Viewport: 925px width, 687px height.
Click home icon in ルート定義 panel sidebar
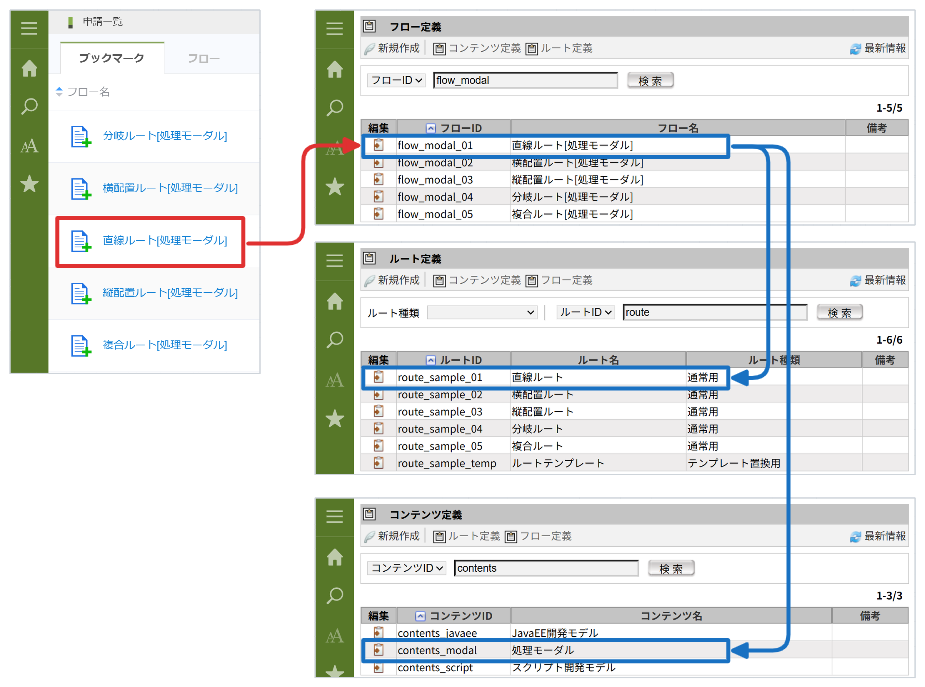(x=334, y=301)
